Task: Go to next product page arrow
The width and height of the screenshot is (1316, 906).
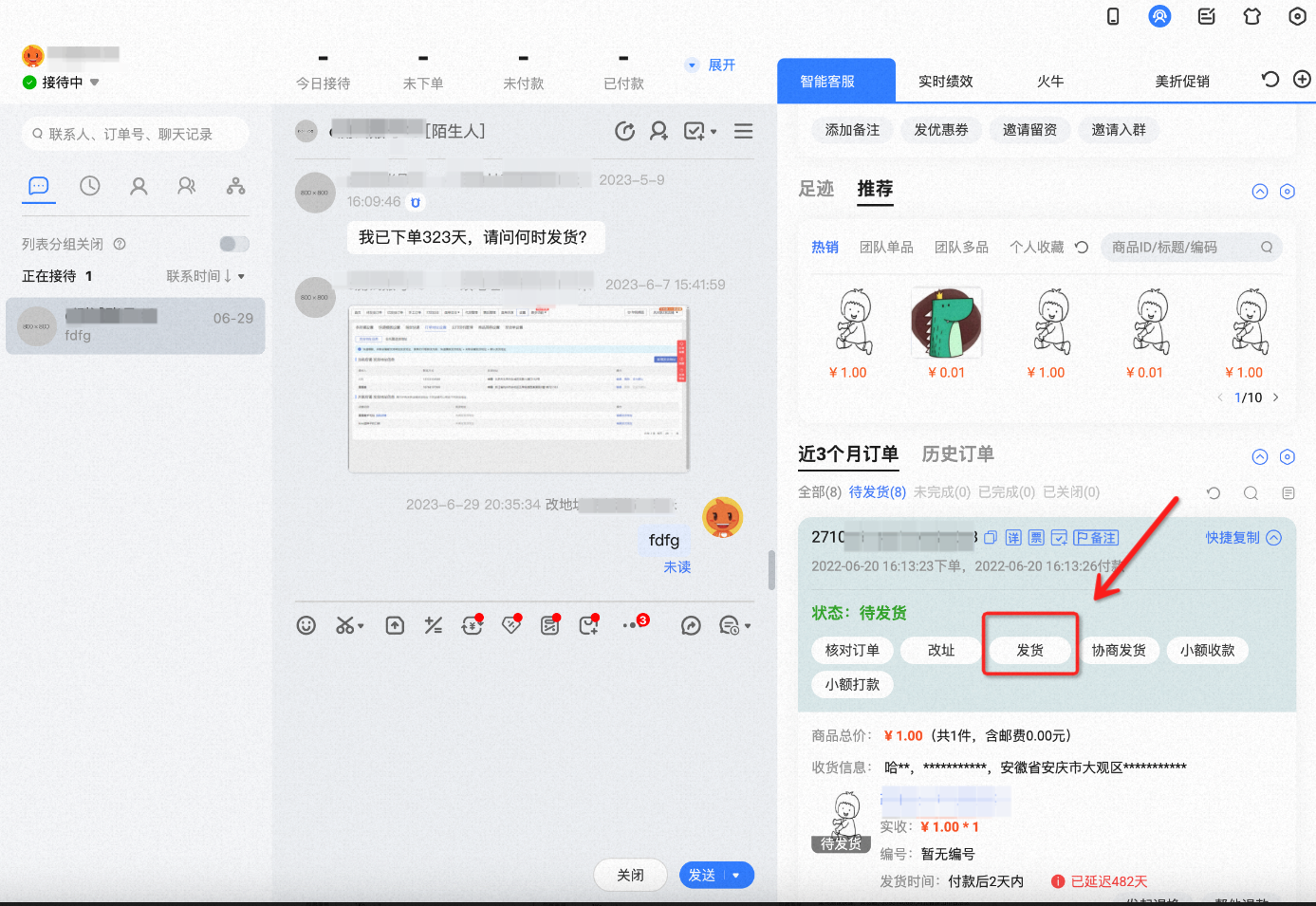Action: (x=1275, y=398)
